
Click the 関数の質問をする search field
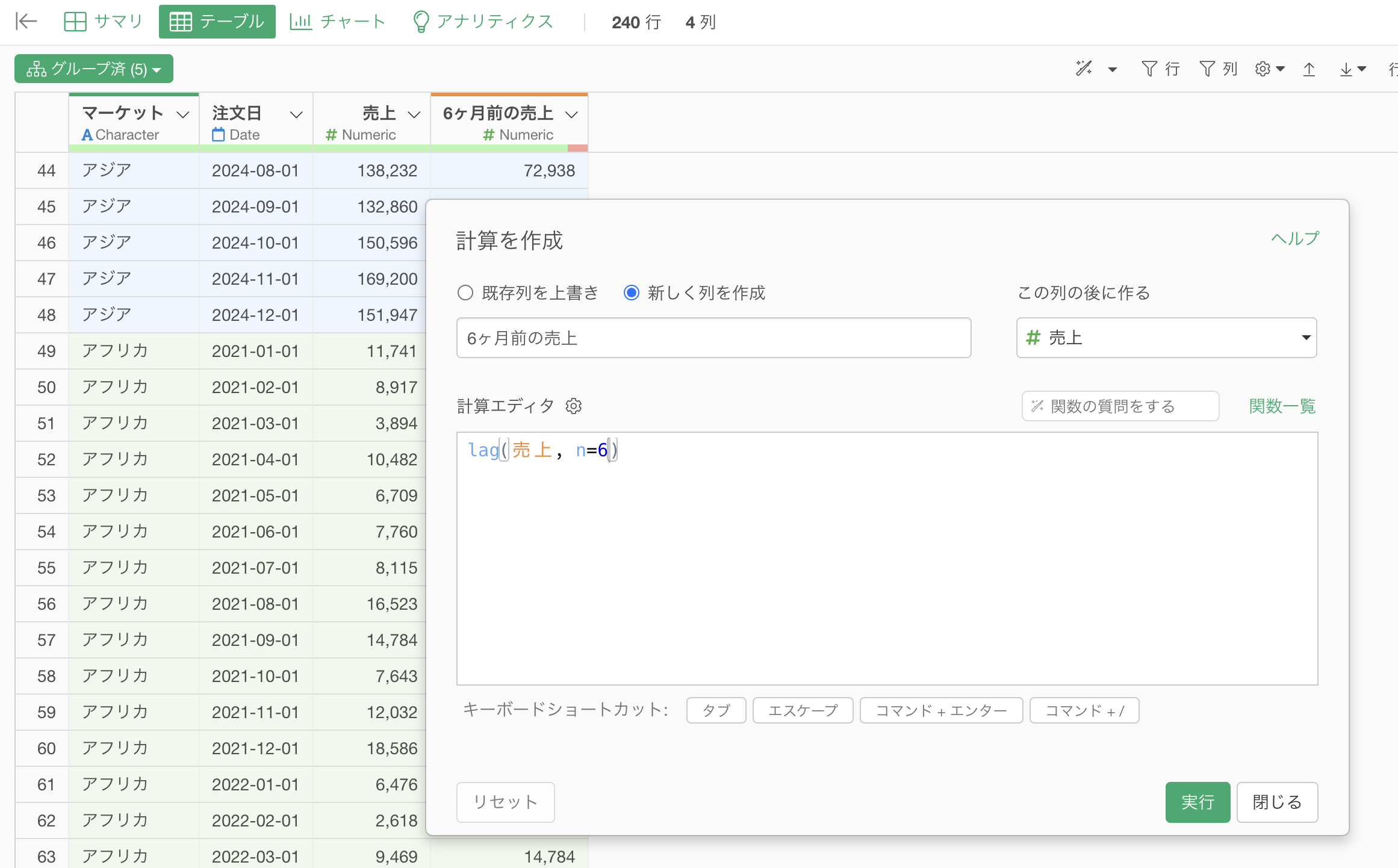1120,406
